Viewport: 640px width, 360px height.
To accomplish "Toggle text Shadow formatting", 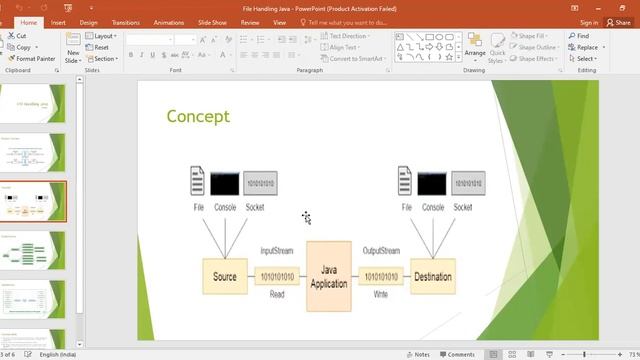I will [164, 55].
